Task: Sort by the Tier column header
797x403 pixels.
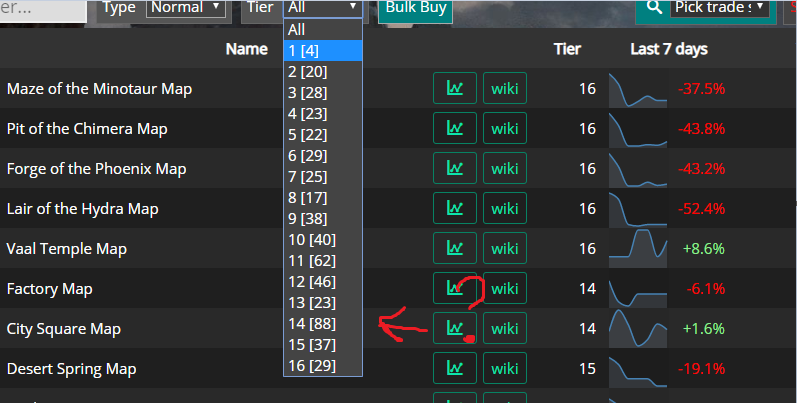Action: coord(567,49)
